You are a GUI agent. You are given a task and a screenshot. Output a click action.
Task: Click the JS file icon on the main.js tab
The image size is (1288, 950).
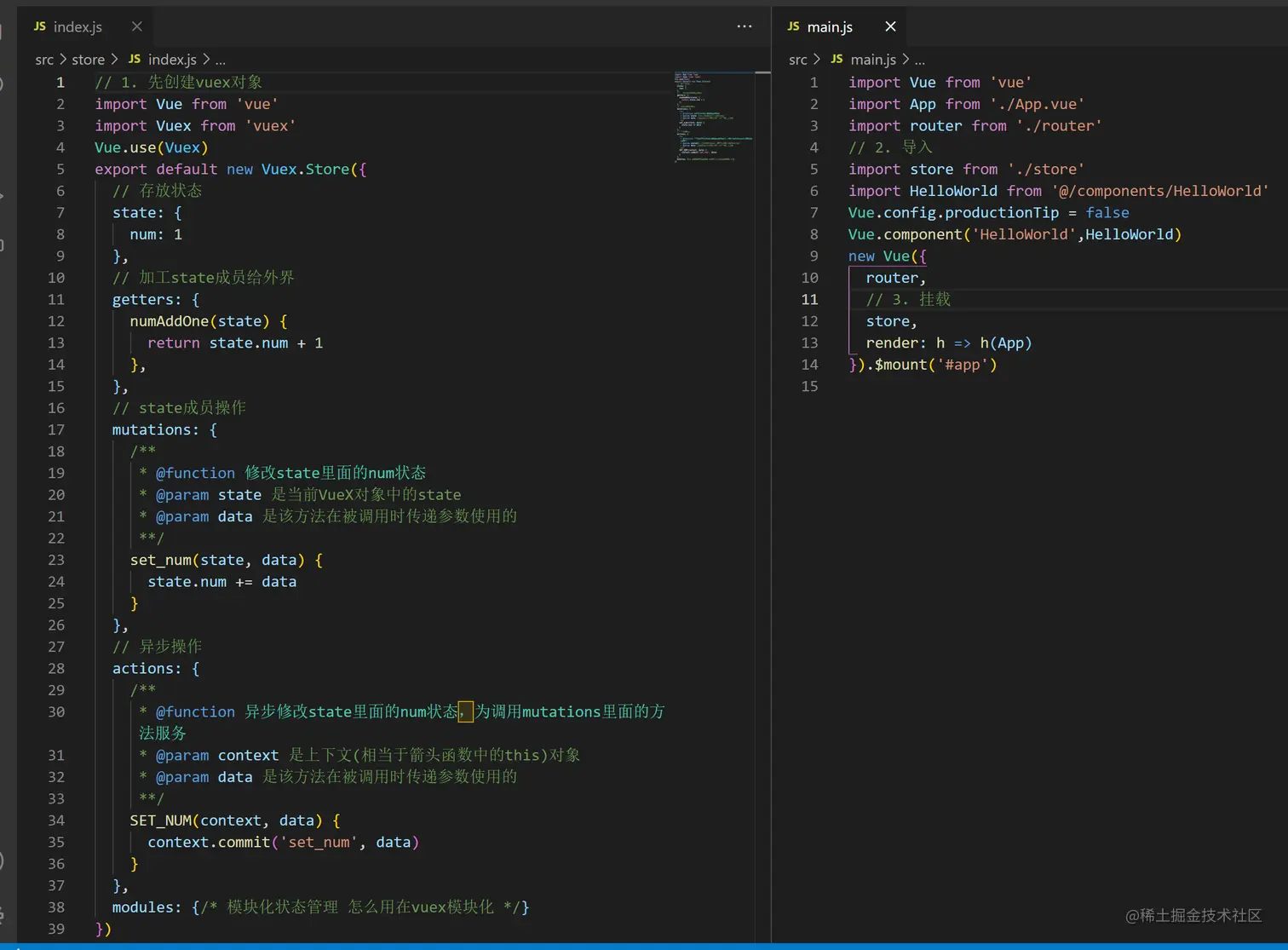[x=793, y=26]
